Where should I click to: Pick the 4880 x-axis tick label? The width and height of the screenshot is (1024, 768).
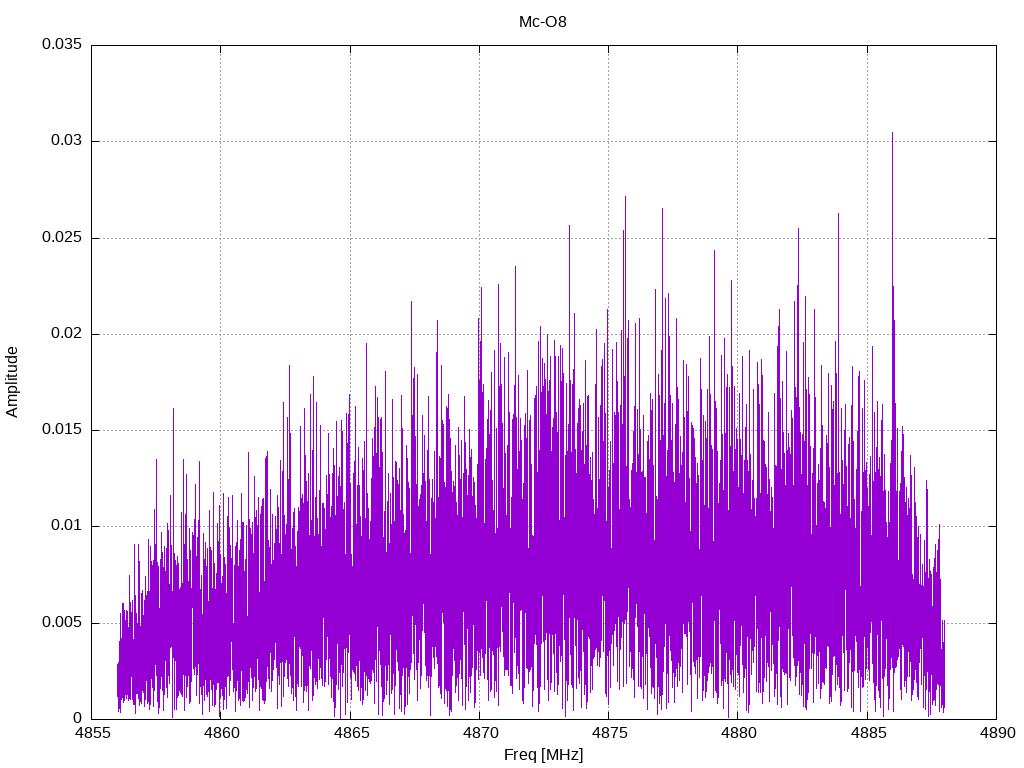coord(737,733)
